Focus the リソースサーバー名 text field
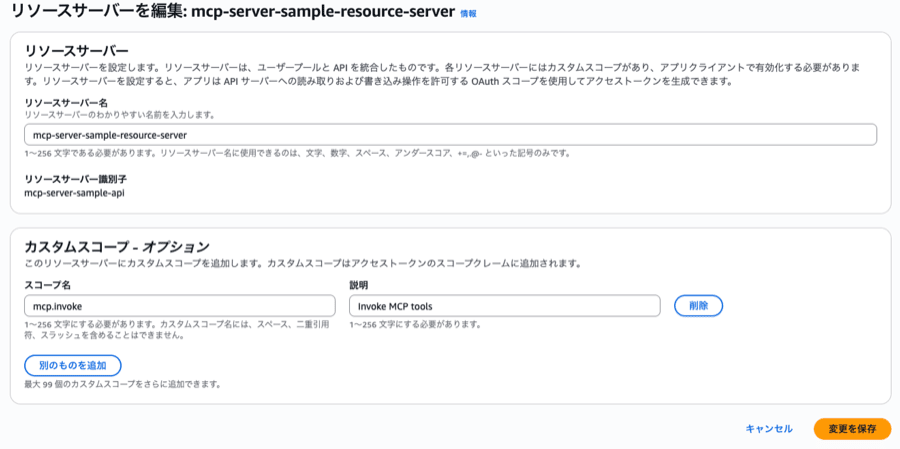900x449 pixels. (450, 134)
